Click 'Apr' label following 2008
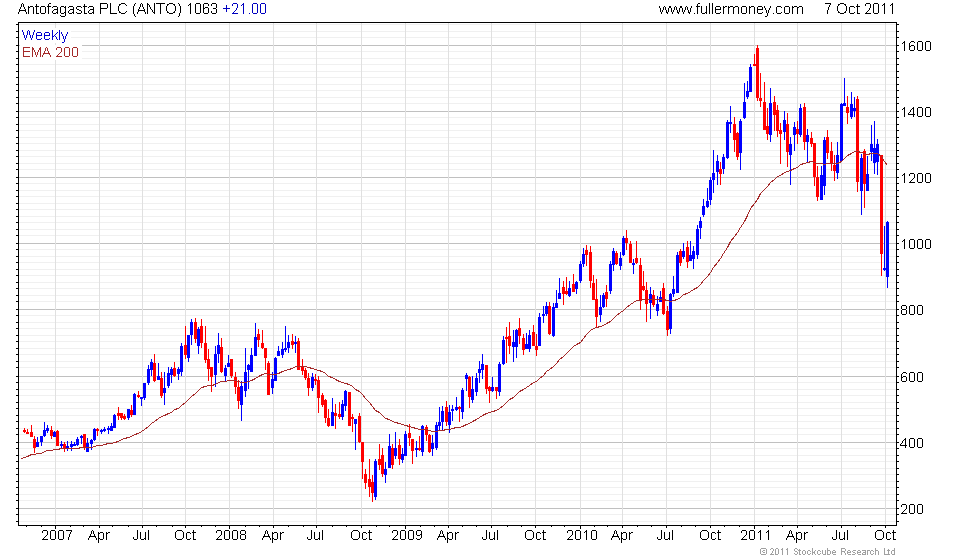 [x=273, y=536]
